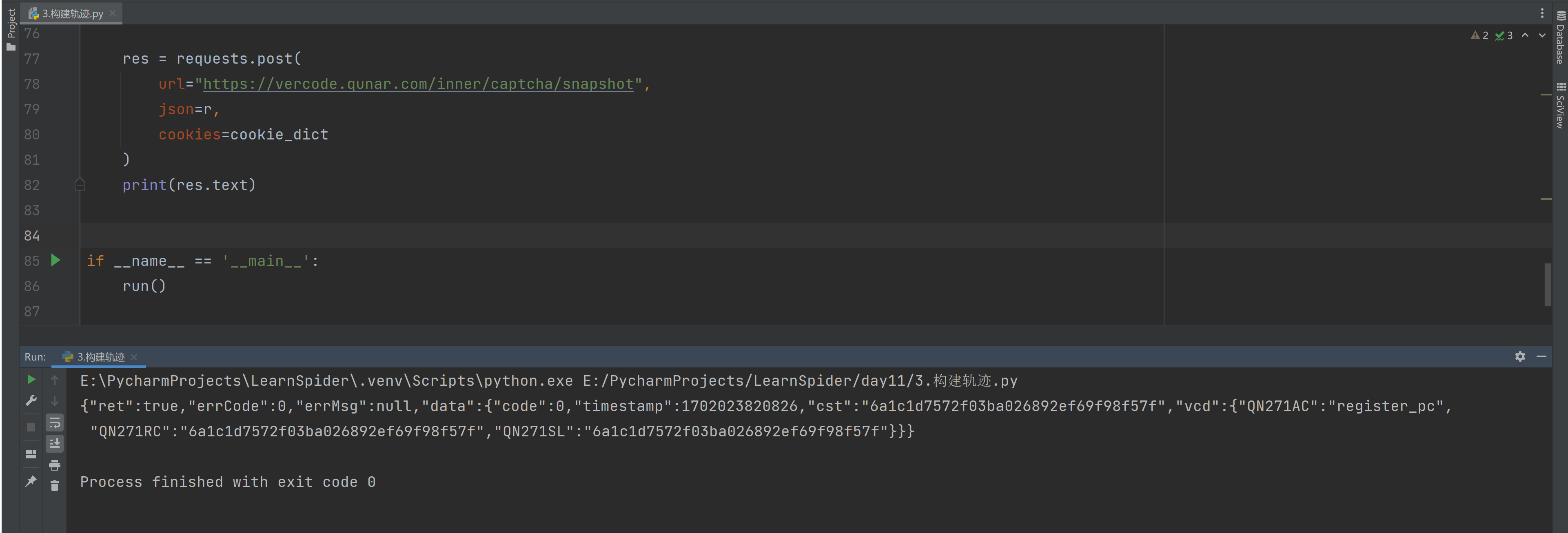Click the editor vertical scrollbar thumb

click(x=1547, y=285)
